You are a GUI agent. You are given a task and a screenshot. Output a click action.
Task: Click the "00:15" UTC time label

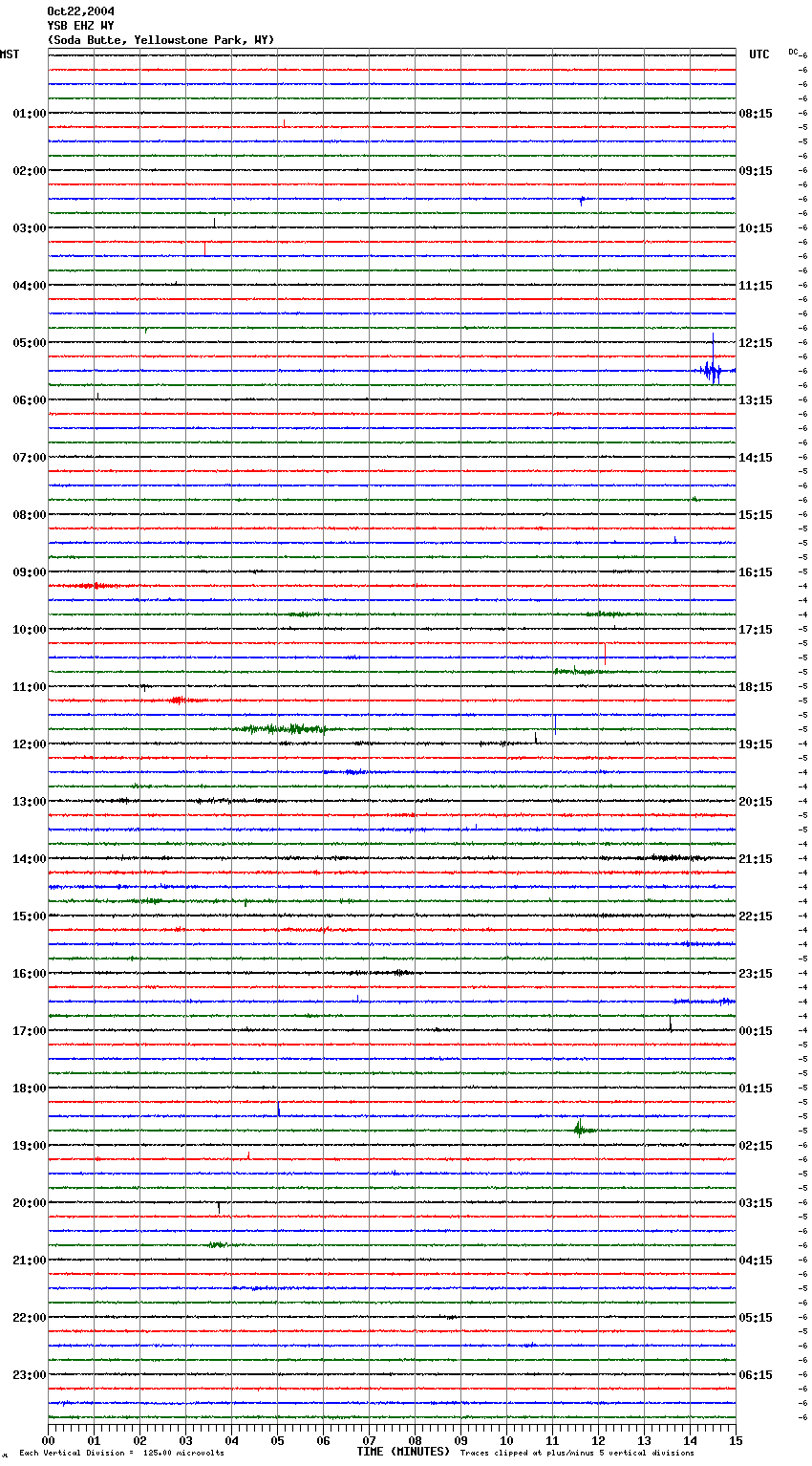click(756, 1031)
